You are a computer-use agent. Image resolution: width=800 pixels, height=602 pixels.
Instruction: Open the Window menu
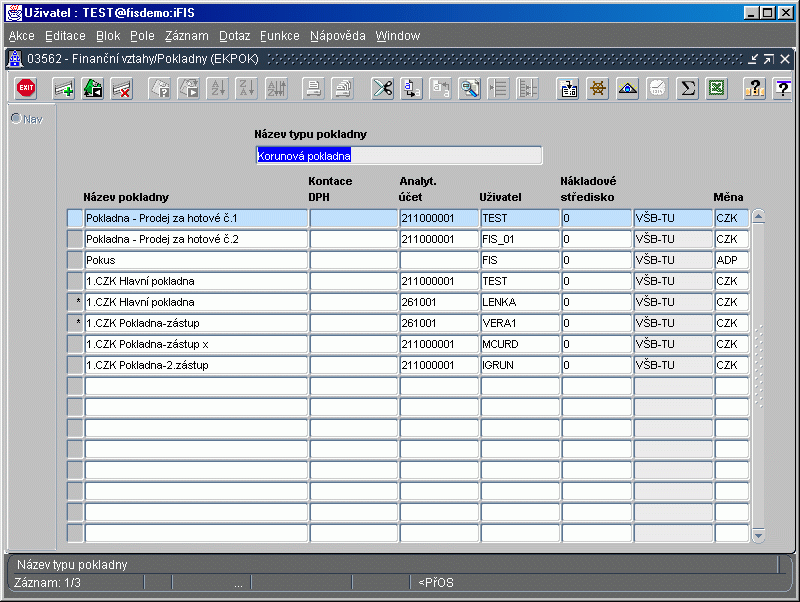point(398,36)
